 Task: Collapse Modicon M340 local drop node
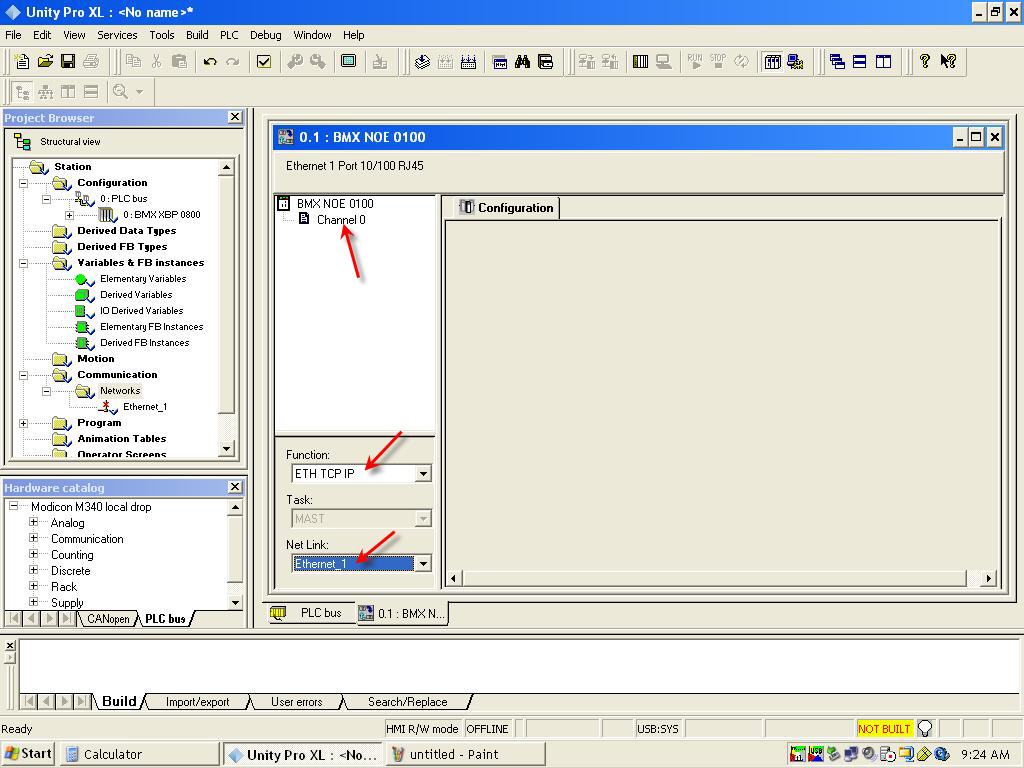(x=13, y=506)
